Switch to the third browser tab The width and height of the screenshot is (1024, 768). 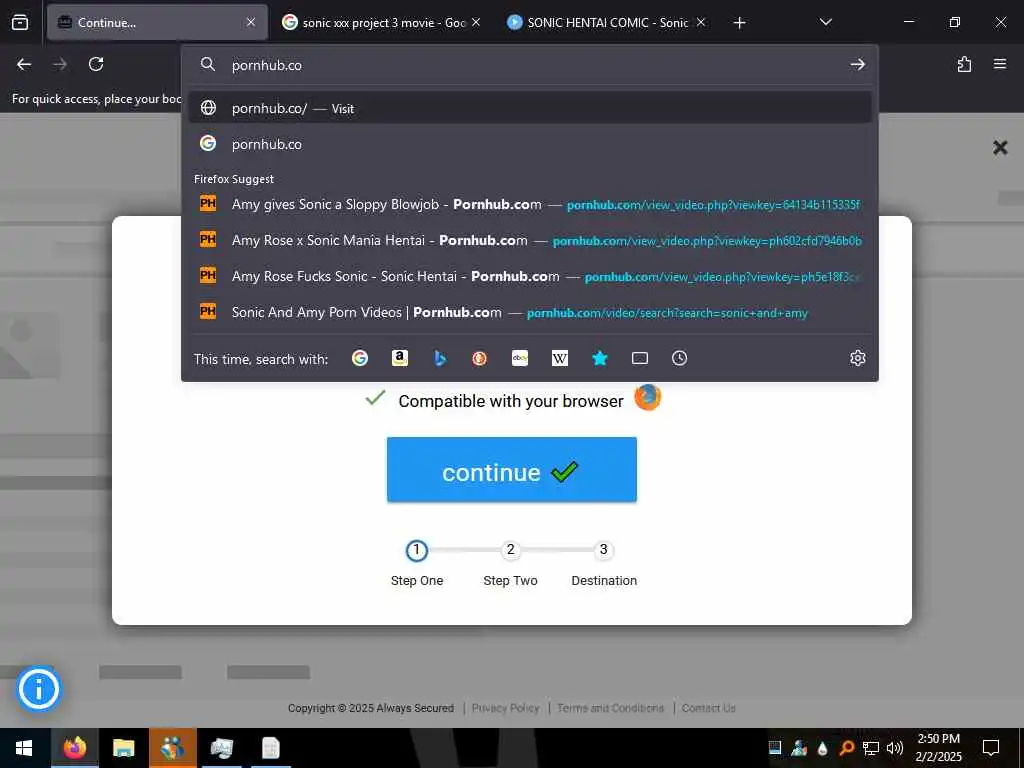pos(607,22)
